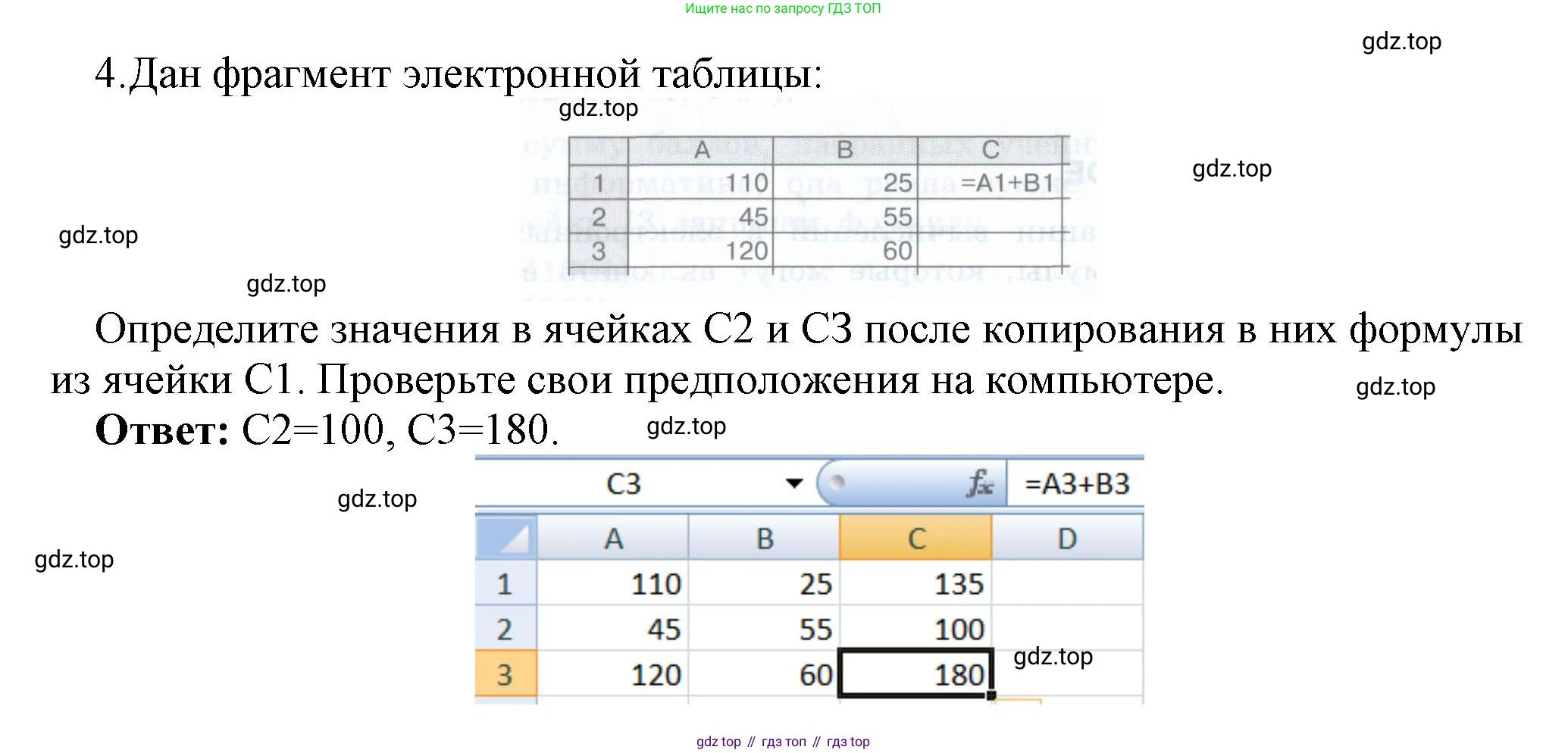Image resolution: width=1568 pixels, height=753 pixels.
Task: Select highlighted column C header
Action: pos(915,538)
